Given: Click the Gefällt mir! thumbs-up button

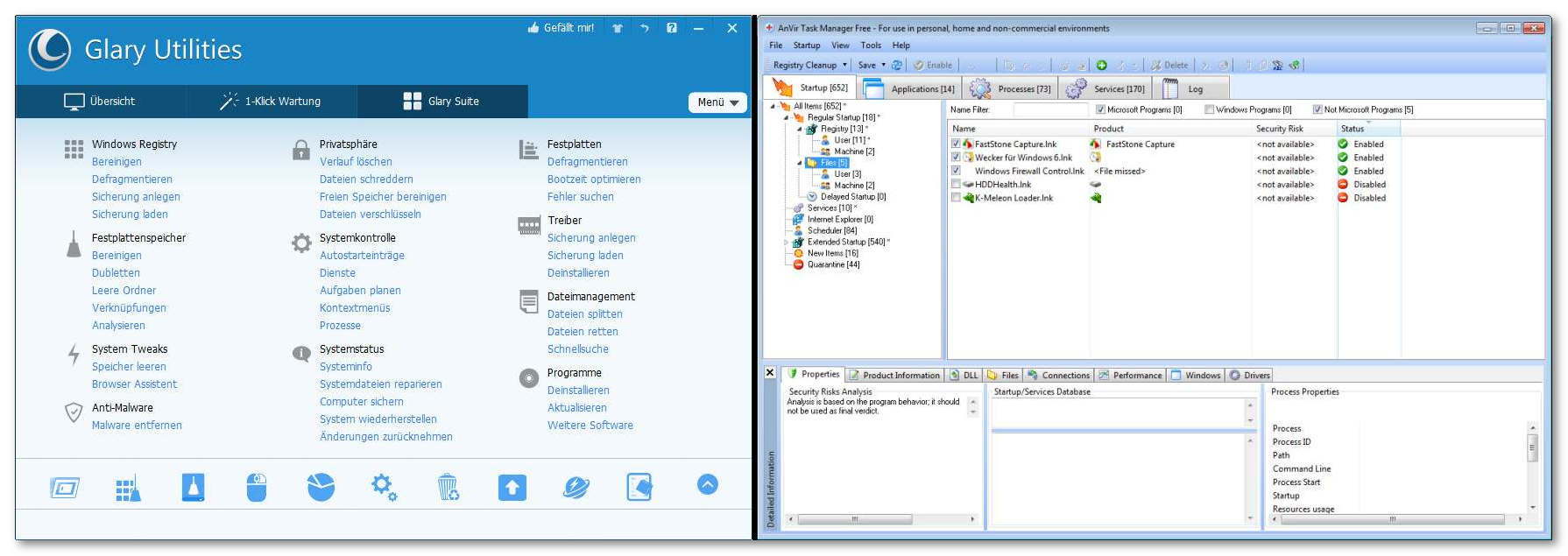Looking at the screenshot, I should [561, 28].
